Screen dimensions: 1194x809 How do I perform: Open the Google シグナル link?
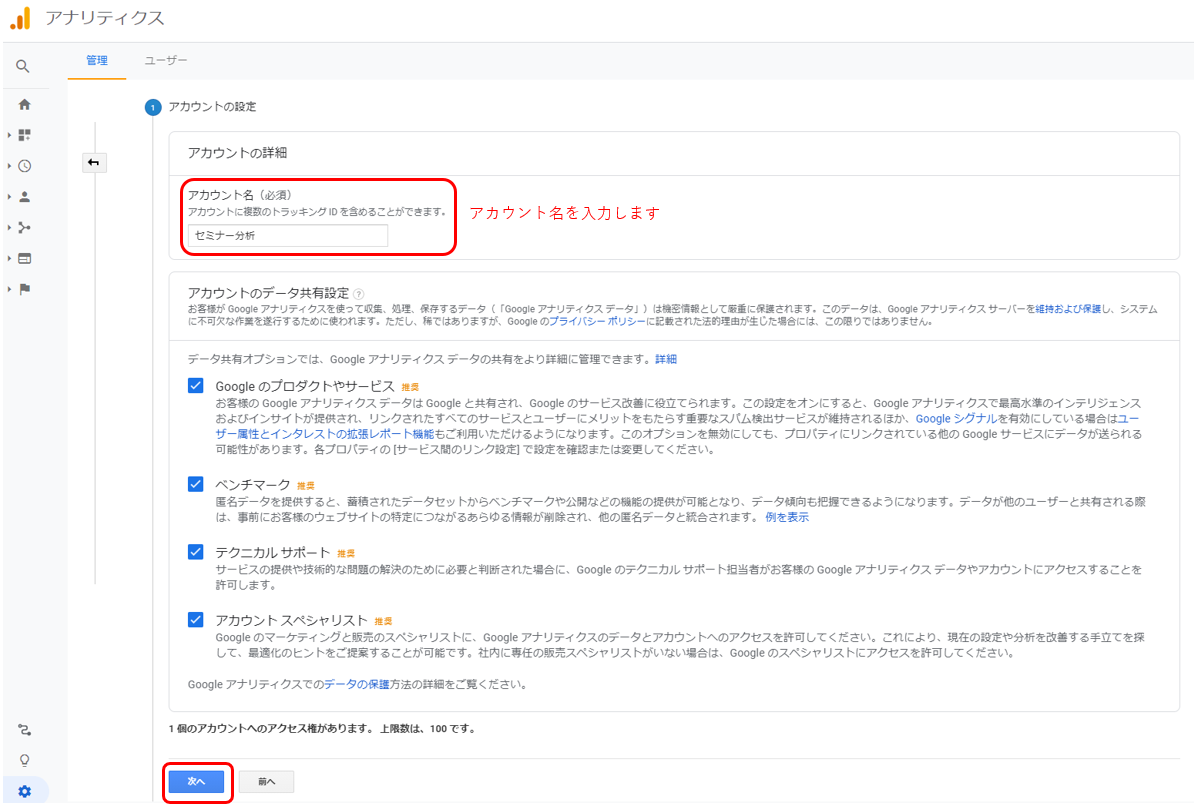click(x=956, y=419)
